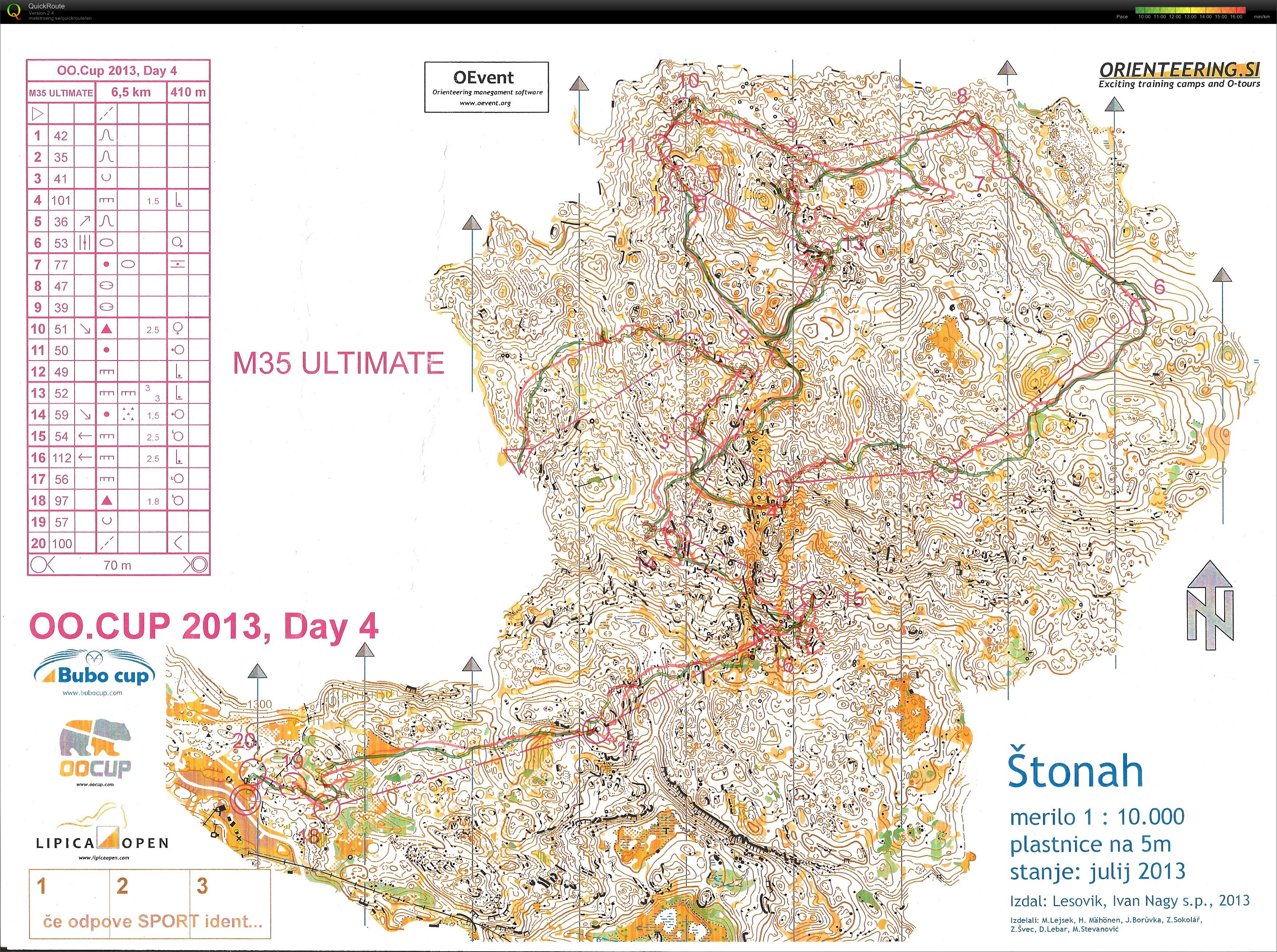Click the 'plastnice na 5m' text
Screen dimensions: 1277x952
(1090, 844)
